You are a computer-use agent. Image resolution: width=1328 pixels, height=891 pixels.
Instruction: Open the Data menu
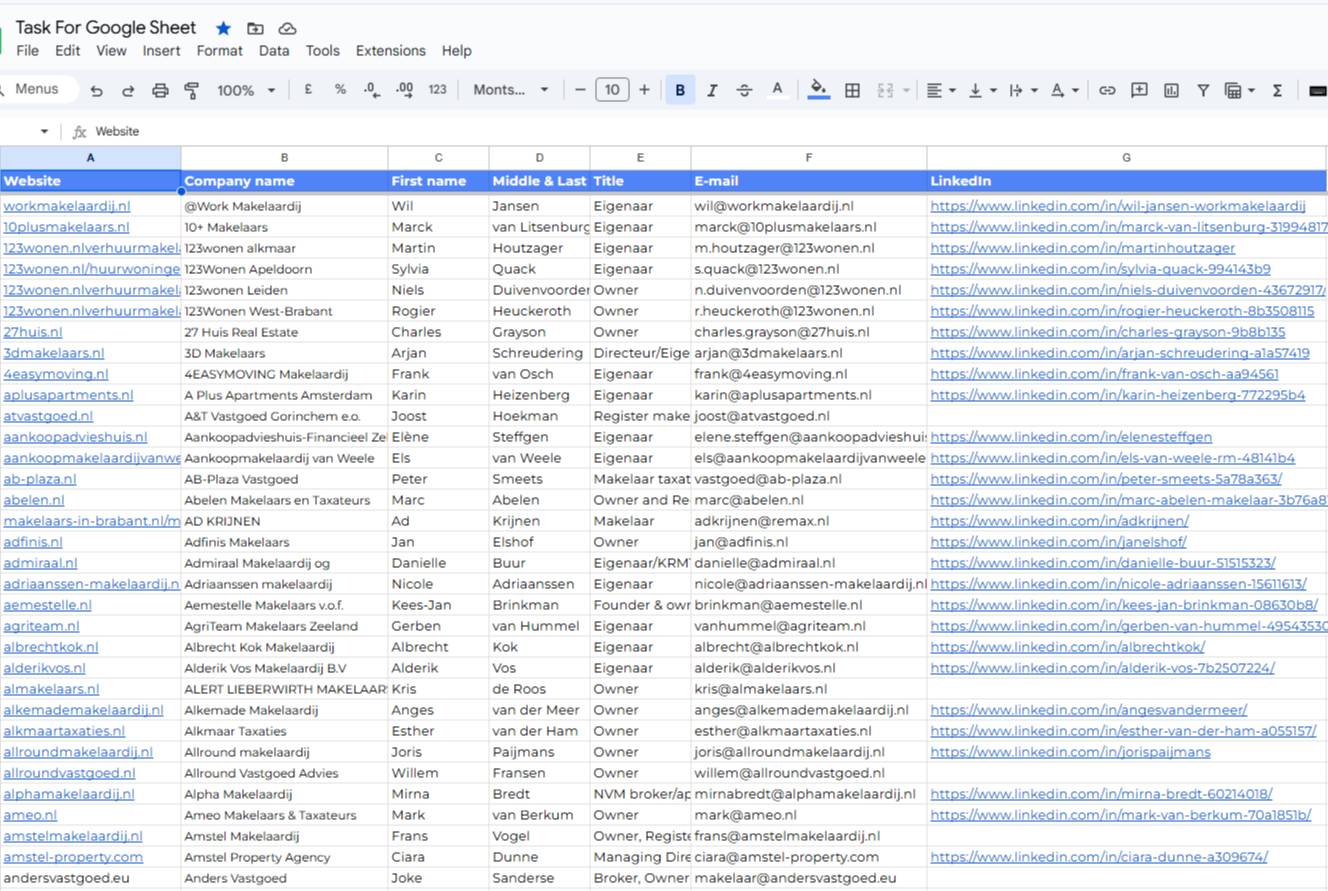[x=274, y=51]
